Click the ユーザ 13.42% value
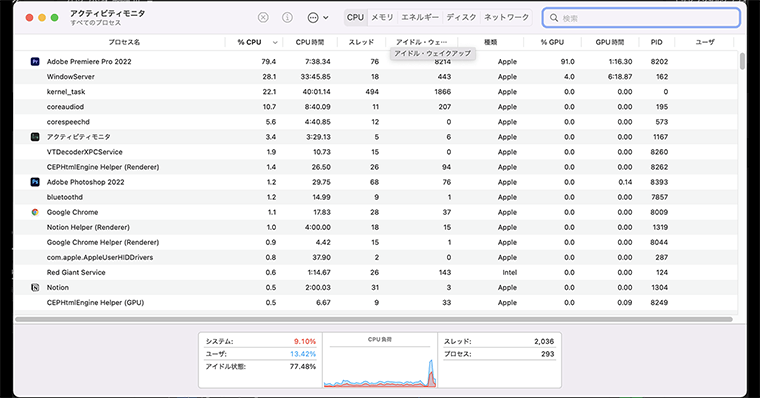The height and width of the screenshot is (398, 760). click(303, 354)
